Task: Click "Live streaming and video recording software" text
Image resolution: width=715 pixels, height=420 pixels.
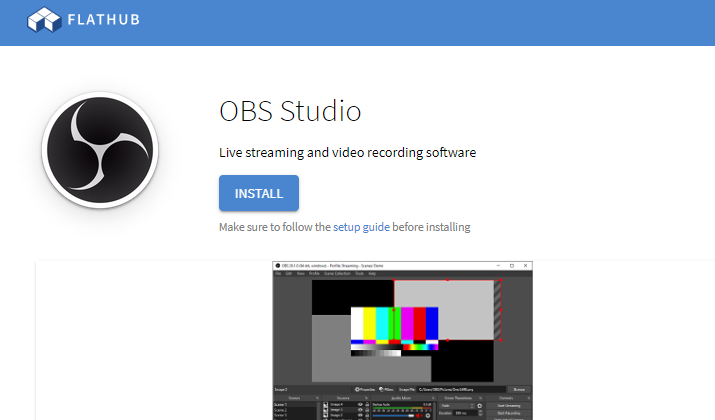Action: coord(347,152)
